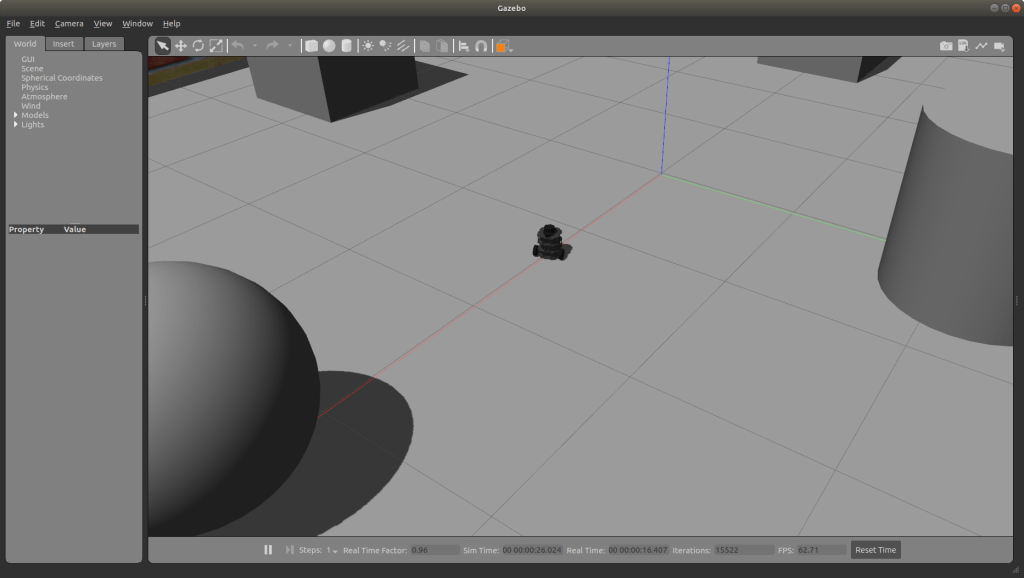Open the Steps count dropdown
The width and height of the screenshot is (1024, 578).
pyautogui.click(x=331, y=550)
